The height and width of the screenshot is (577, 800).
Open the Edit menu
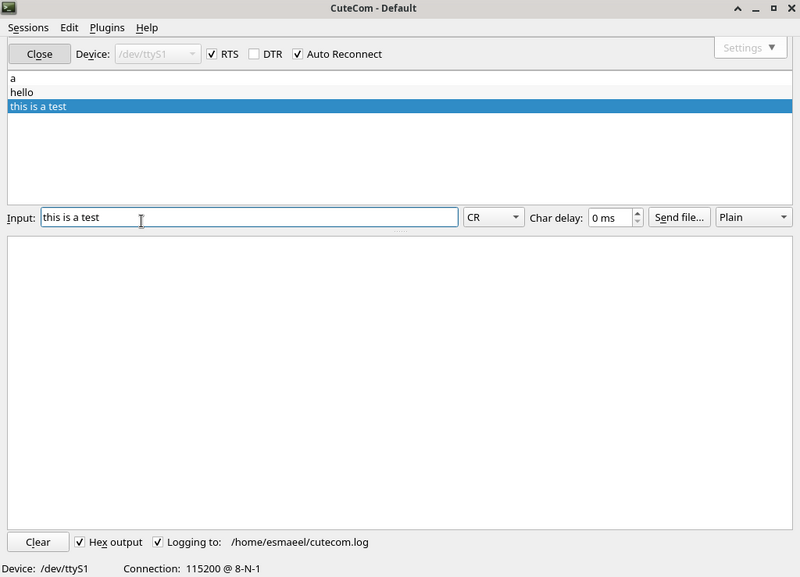69,28
